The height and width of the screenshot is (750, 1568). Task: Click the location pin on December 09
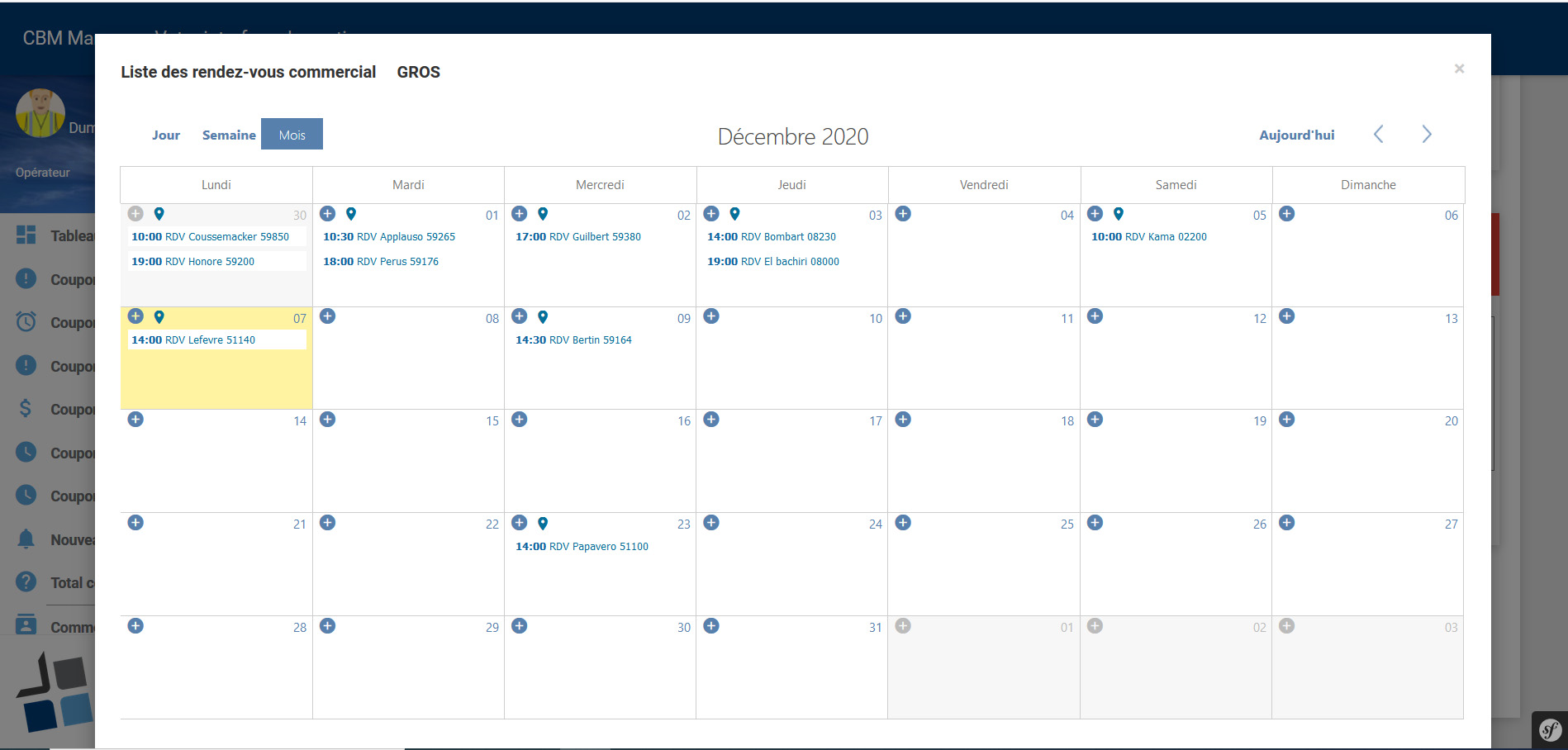tap(543, 316)
